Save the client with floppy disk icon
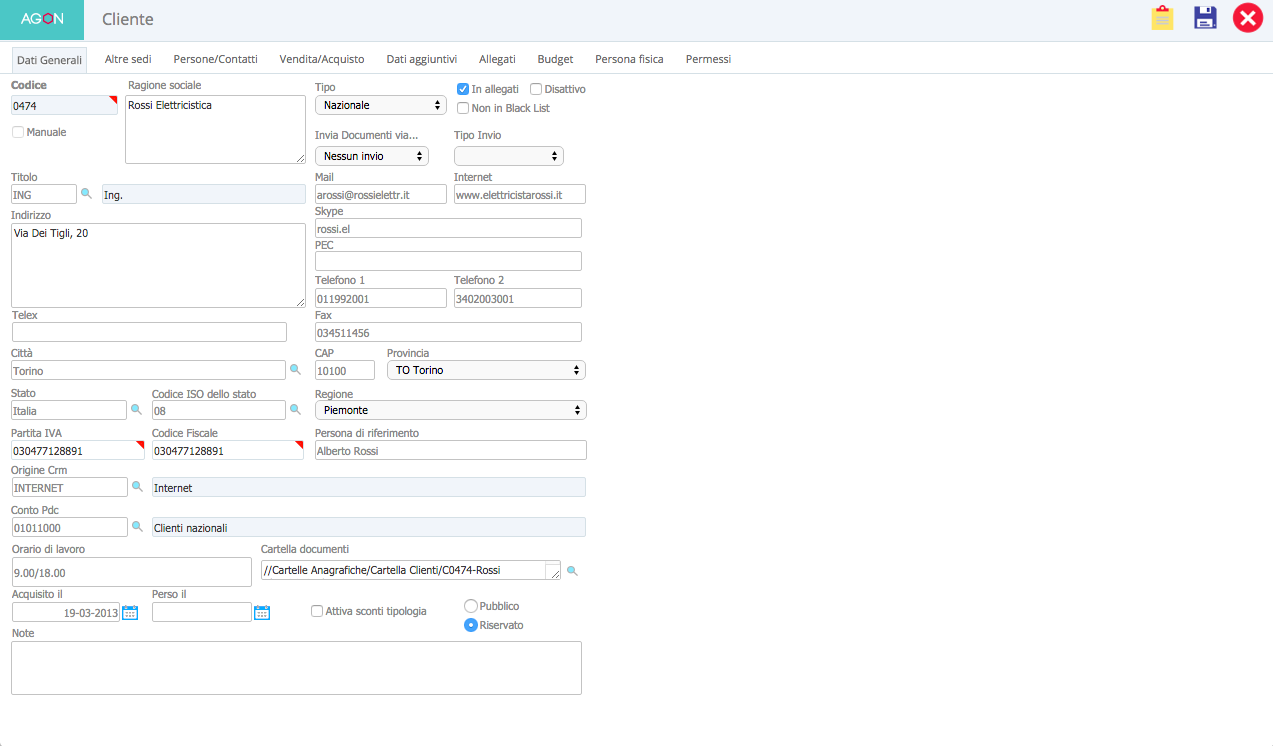The image size is (1273, 747). pos(1205,18)
